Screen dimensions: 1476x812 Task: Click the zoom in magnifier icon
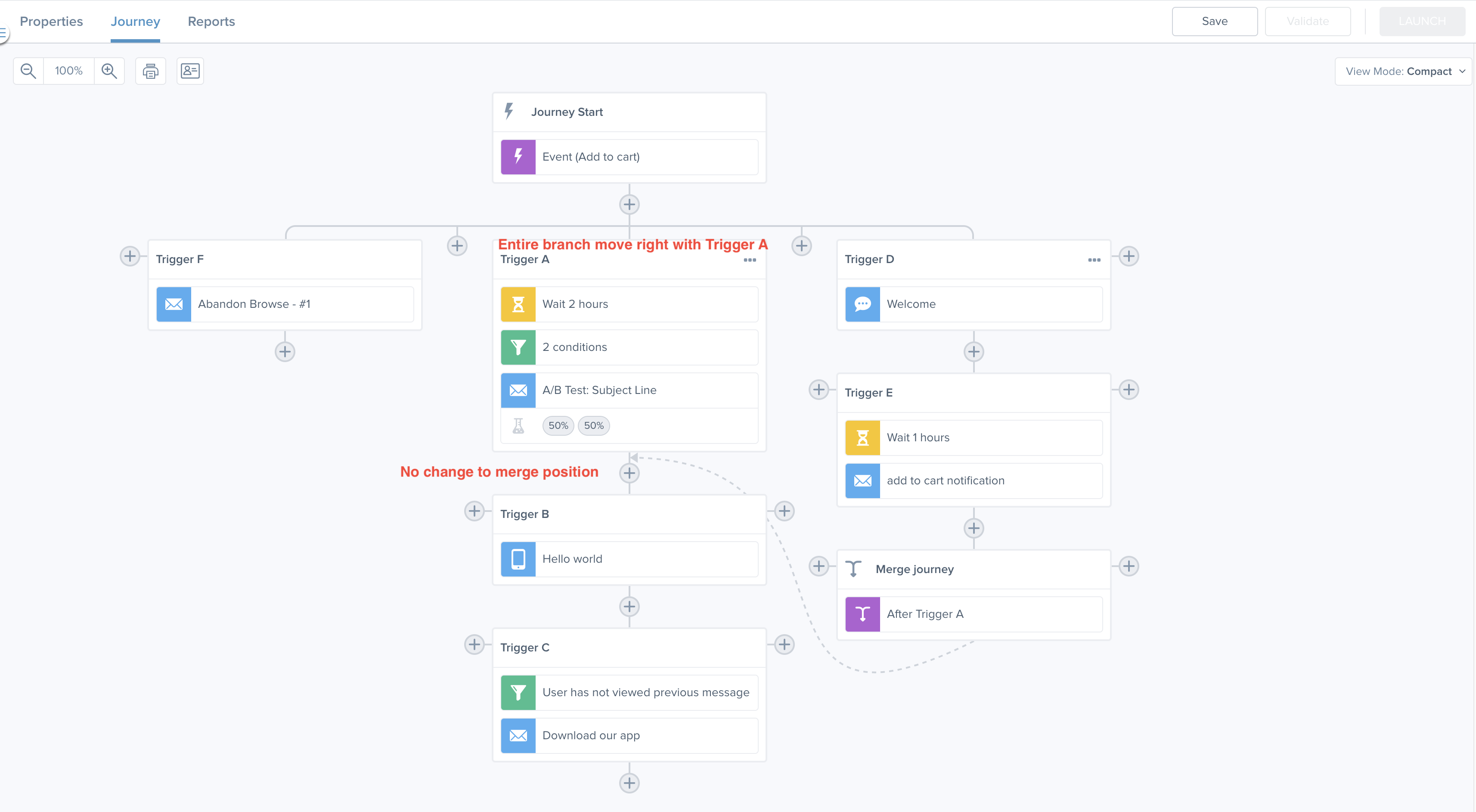click(x=109, y=71)
